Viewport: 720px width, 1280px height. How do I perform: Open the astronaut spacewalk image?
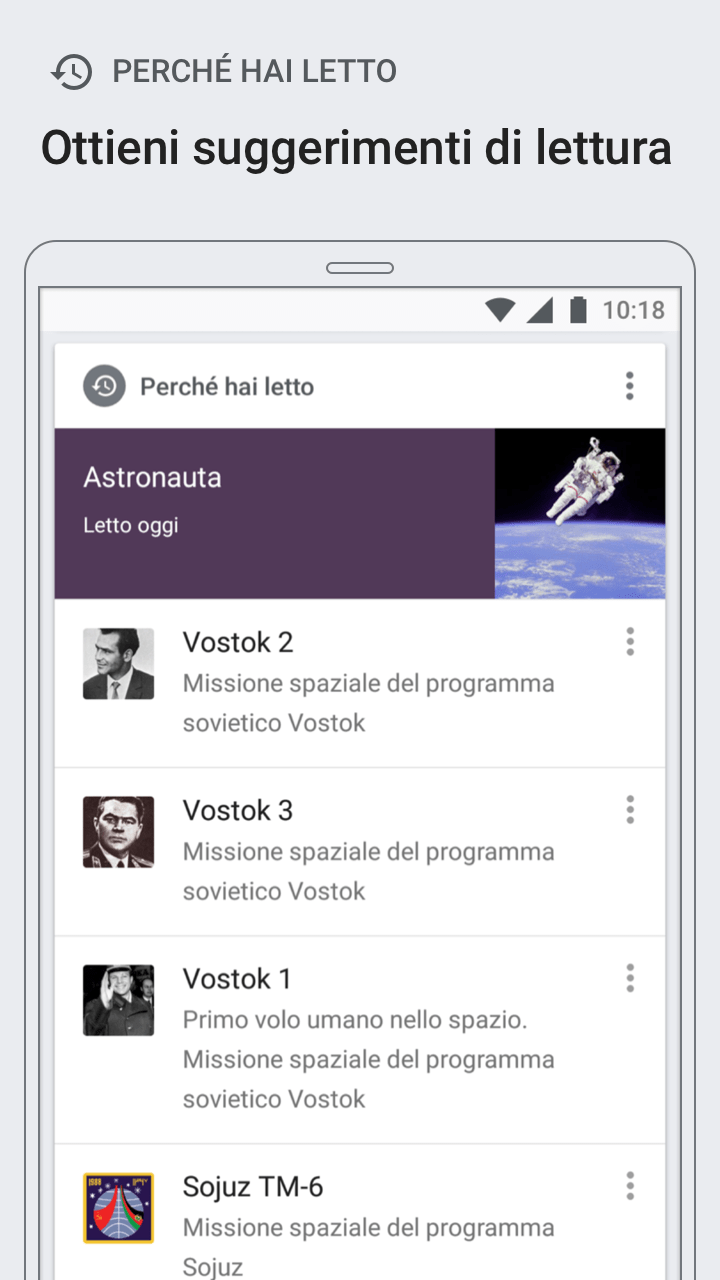[x=580, y=513]
